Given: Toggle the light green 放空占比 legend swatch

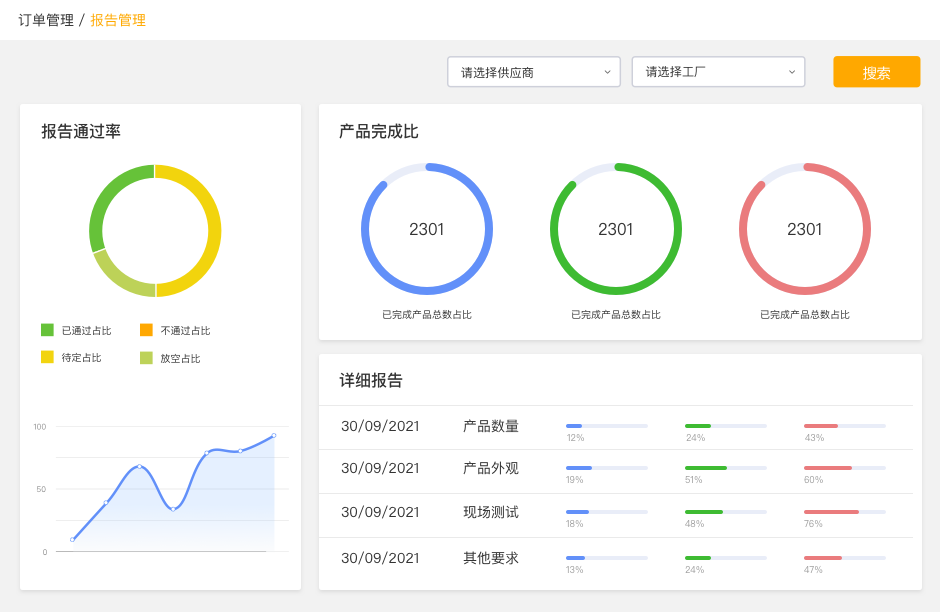Looking at the screenshot, I should point(146,358).
